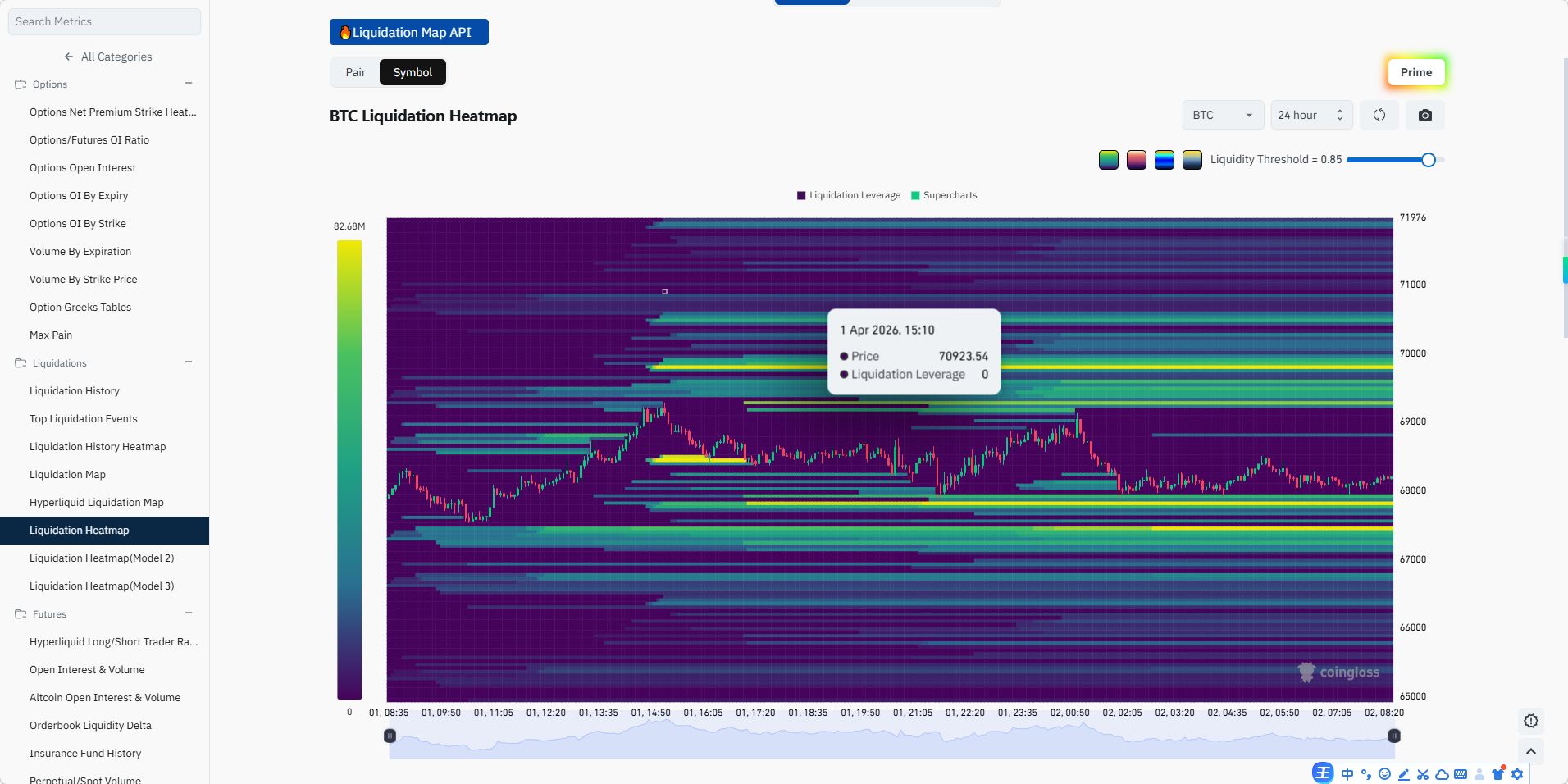The width and height of the screenshot is (1568, 784).
Task: Click the camera screenshot icon
Action: click(1424, 116)
